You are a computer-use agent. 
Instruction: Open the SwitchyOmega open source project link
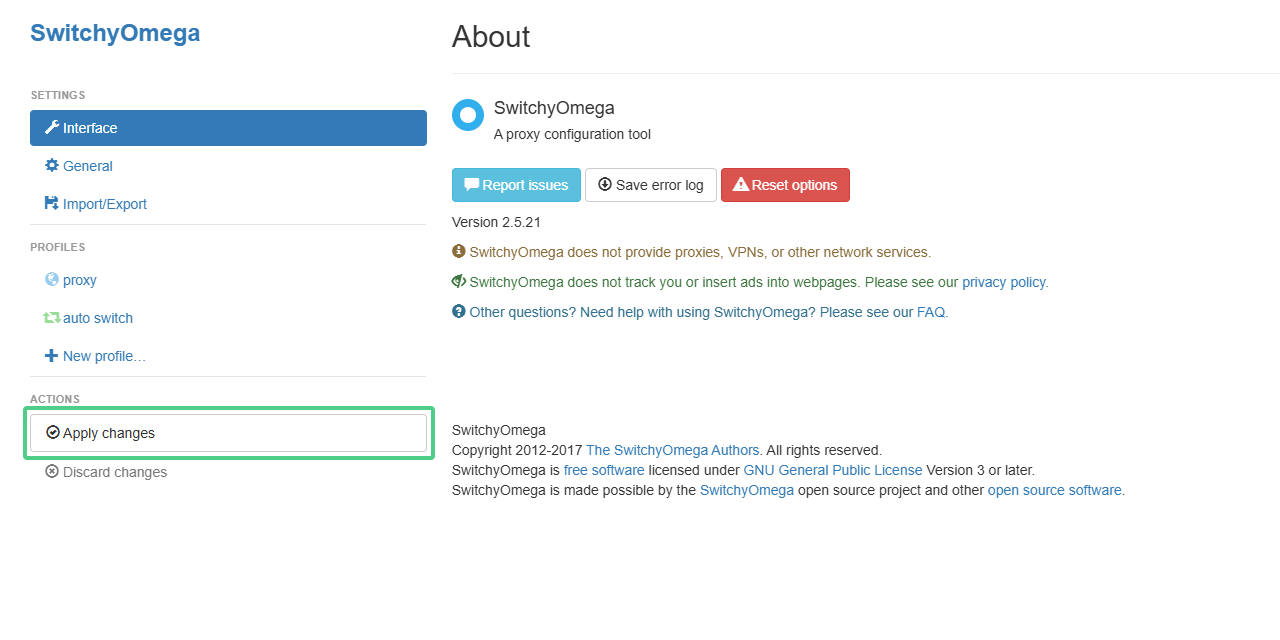tap(747, 490)
